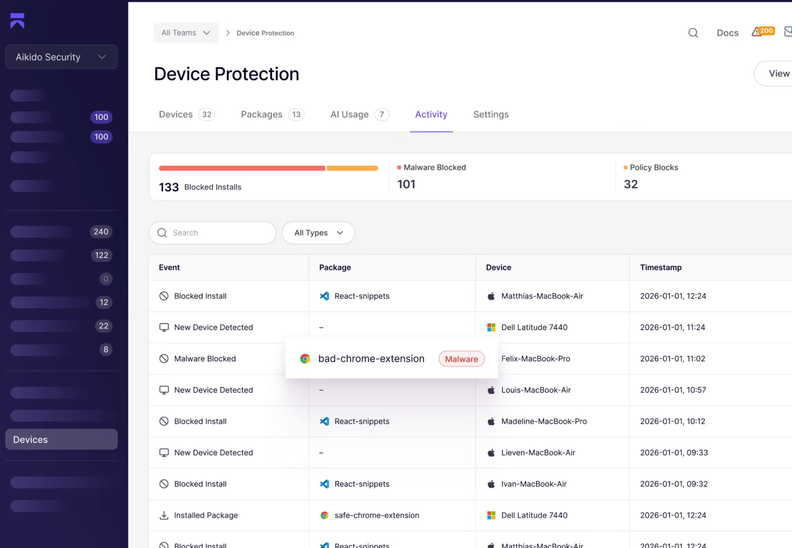Click blocked icon in Blocked Install 09:32 row
Viewport: 792px width, 548px height.
click(x=164, y=484)
